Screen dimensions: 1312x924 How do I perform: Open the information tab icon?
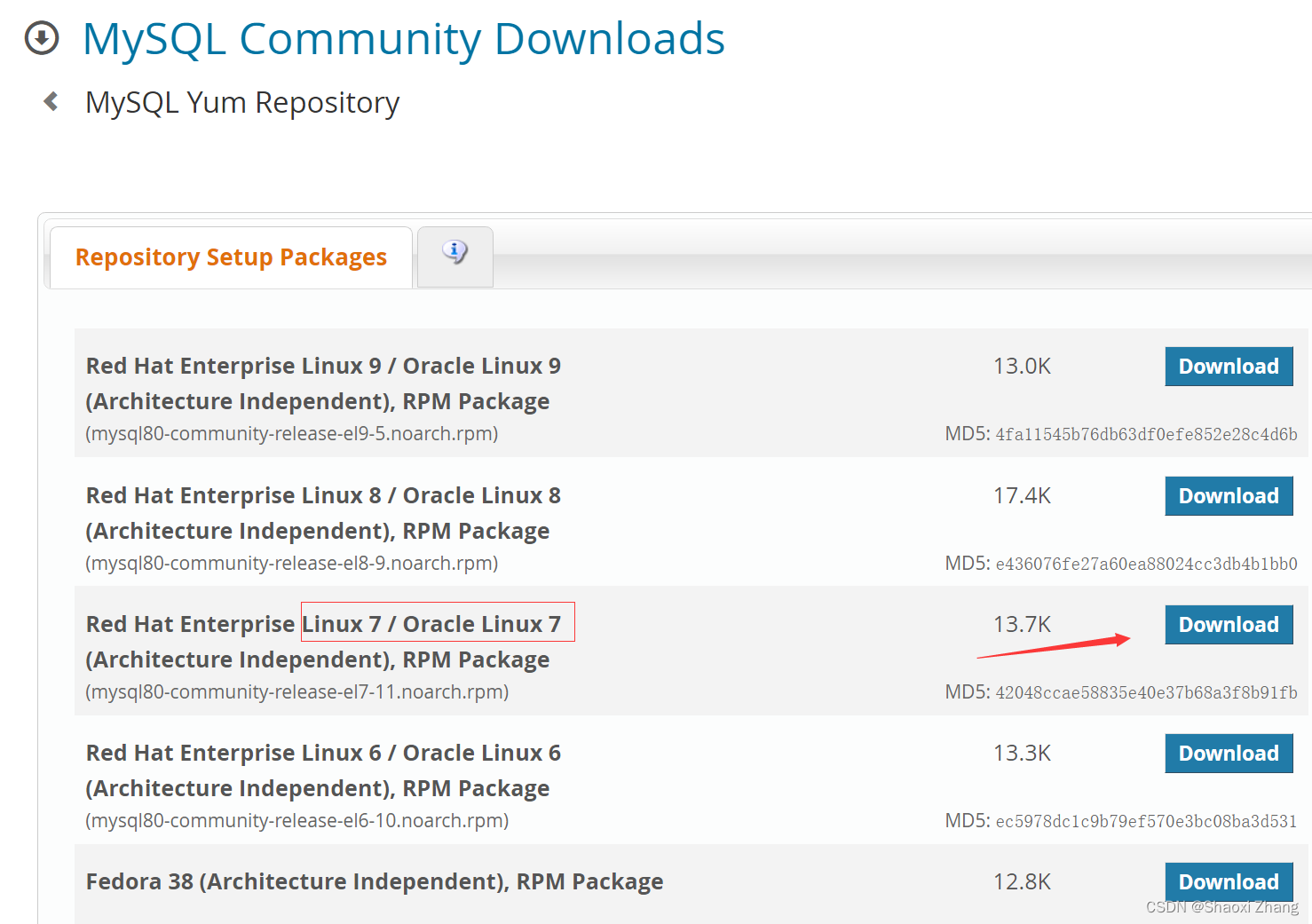(x=454, y=253)
